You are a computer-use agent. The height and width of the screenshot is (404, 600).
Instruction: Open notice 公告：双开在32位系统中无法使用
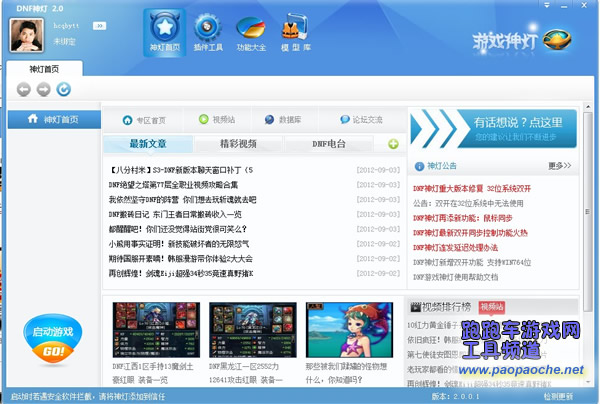tap(468, 204)
